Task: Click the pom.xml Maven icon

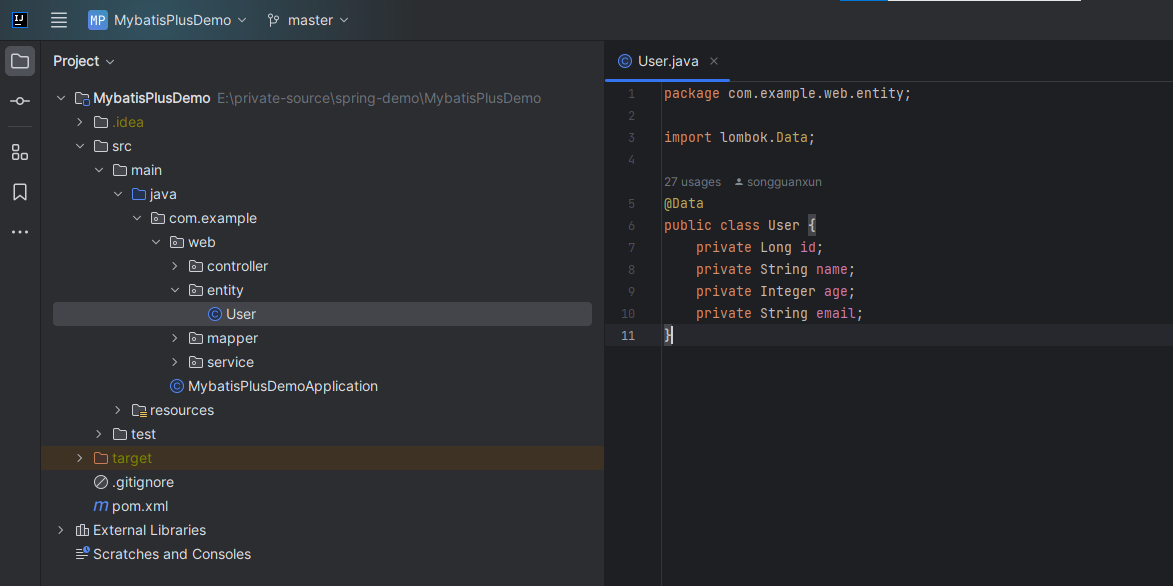Action: 100,506
